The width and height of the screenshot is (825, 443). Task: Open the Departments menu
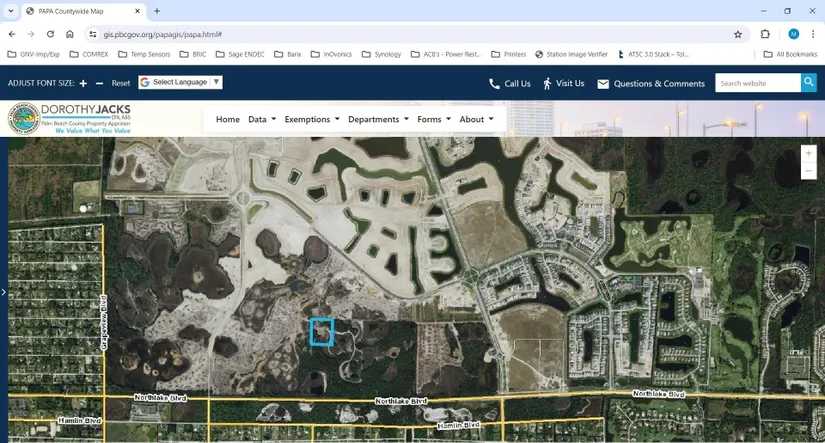[x=378, y=119]
